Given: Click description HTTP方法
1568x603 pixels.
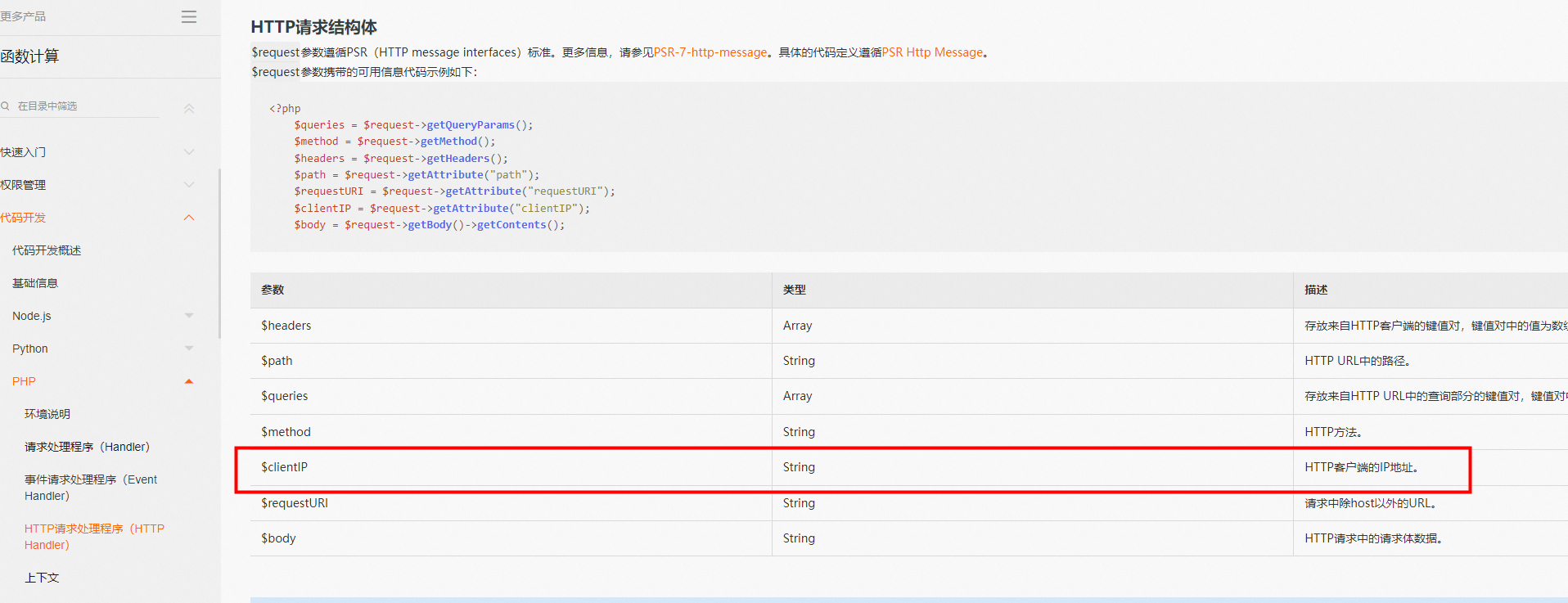Looking at the screenshot, I should (1333, 432).
